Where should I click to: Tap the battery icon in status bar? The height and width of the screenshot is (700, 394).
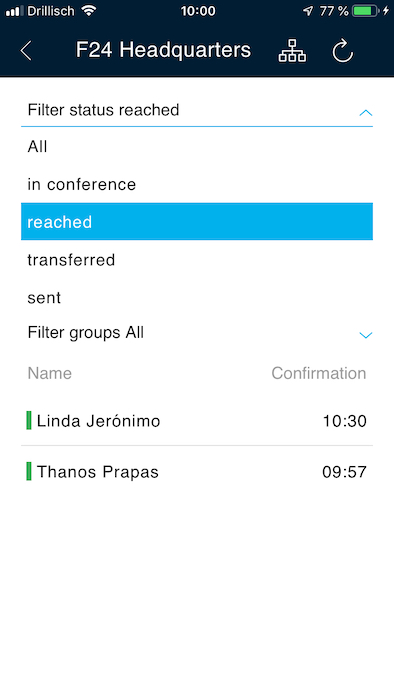coord(365,11)
